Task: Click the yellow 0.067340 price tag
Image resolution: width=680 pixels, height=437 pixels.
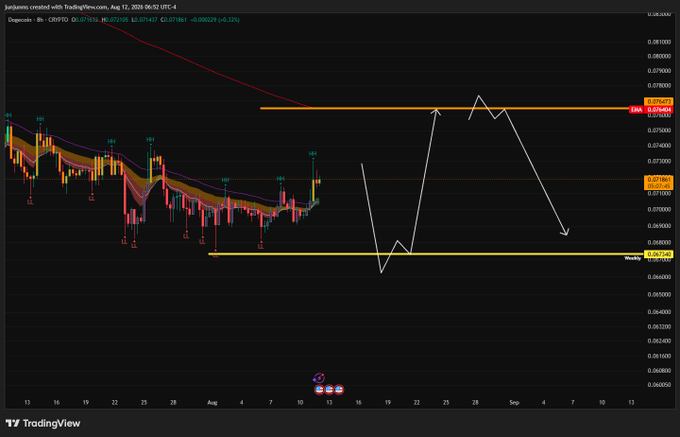Action: coord(659,254)
